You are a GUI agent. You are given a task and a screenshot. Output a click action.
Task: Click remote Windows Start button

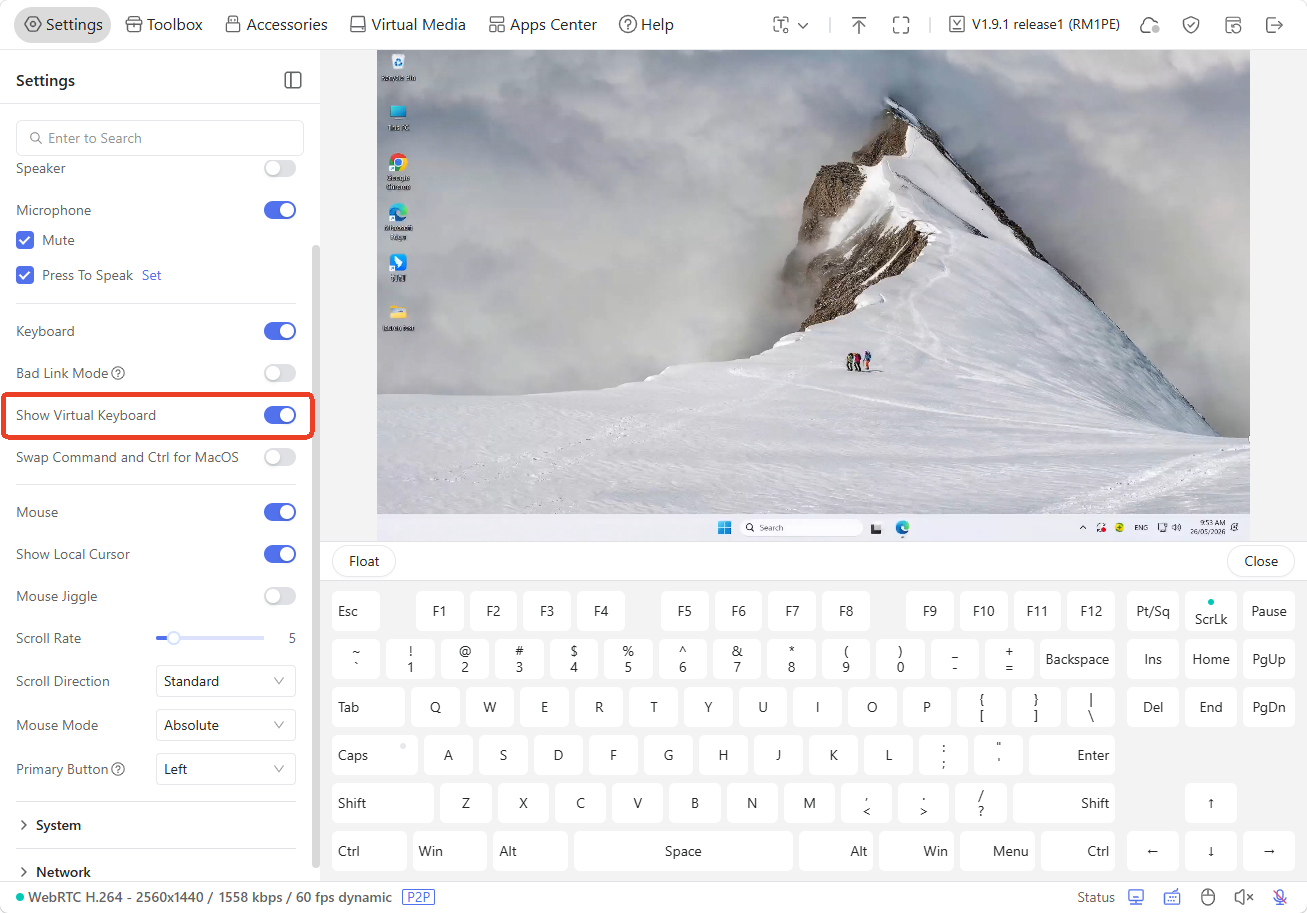point(724,527)
